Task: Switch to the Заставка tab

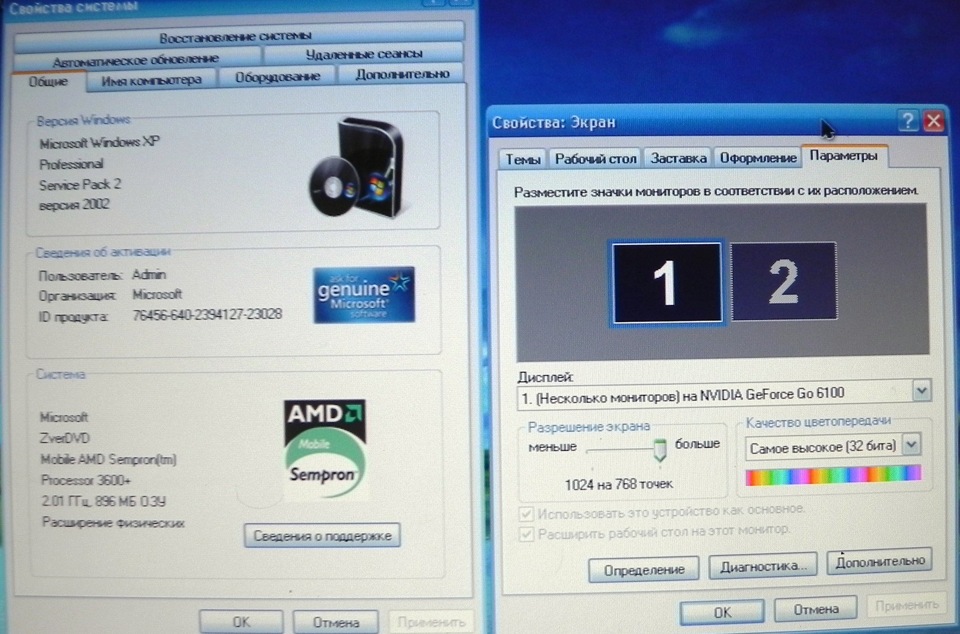Action: tap(678, 158)
